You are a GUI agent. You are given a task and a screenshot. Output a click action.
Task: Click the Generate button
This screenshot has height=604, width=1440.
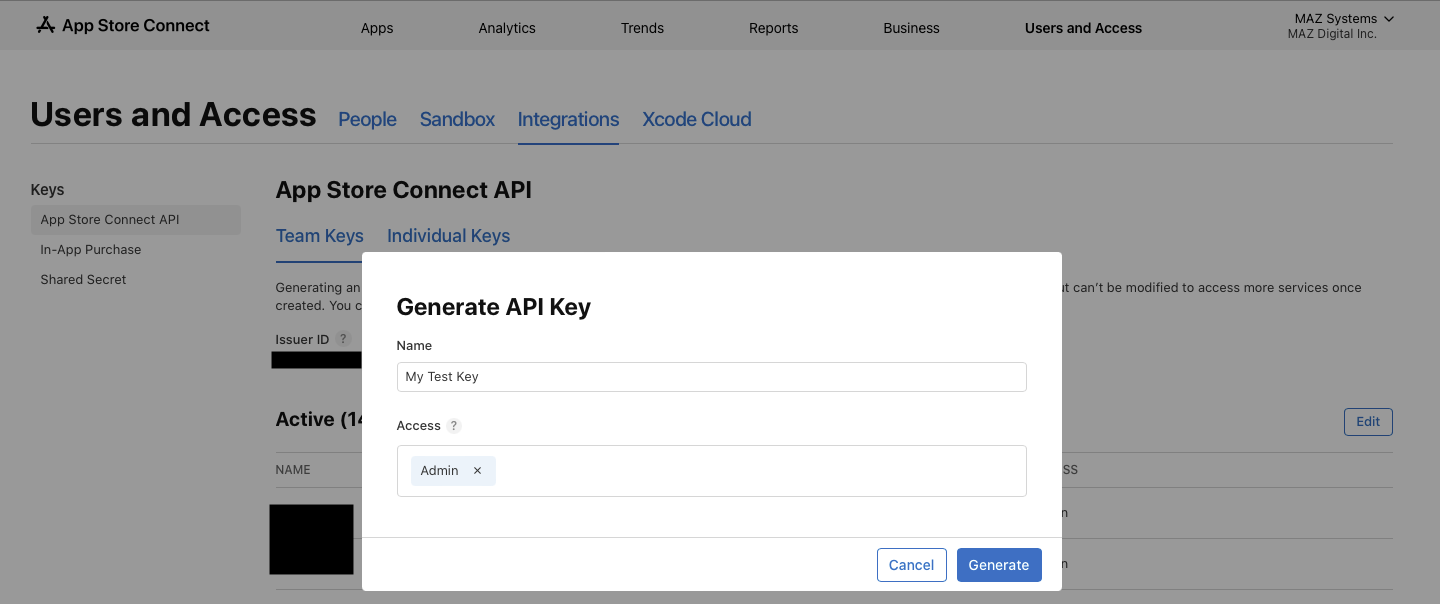tap(999, 565)
